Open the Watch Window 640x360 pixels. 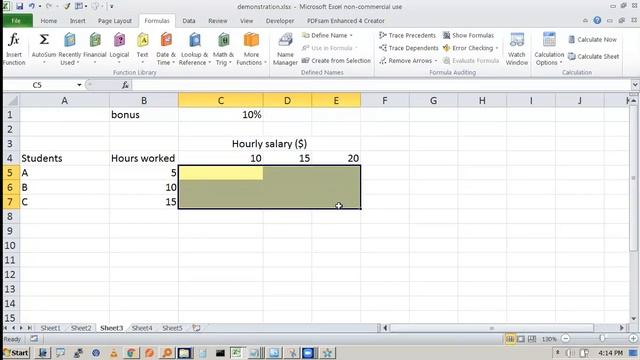tap(517, 49)
